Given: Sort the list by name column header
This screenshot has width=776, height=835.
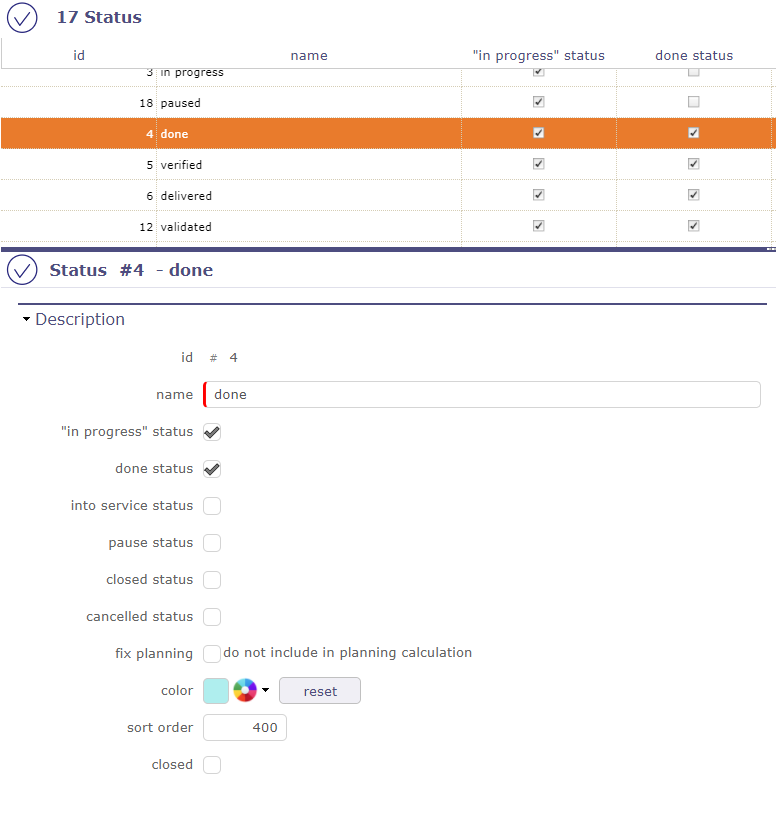Looking at the screenshot, I should [x=309, y=56].
